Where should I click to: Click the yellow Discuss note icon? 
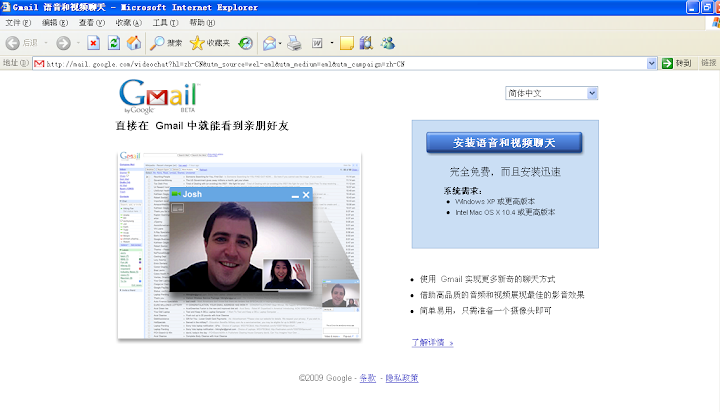click(x=347, y=43)
